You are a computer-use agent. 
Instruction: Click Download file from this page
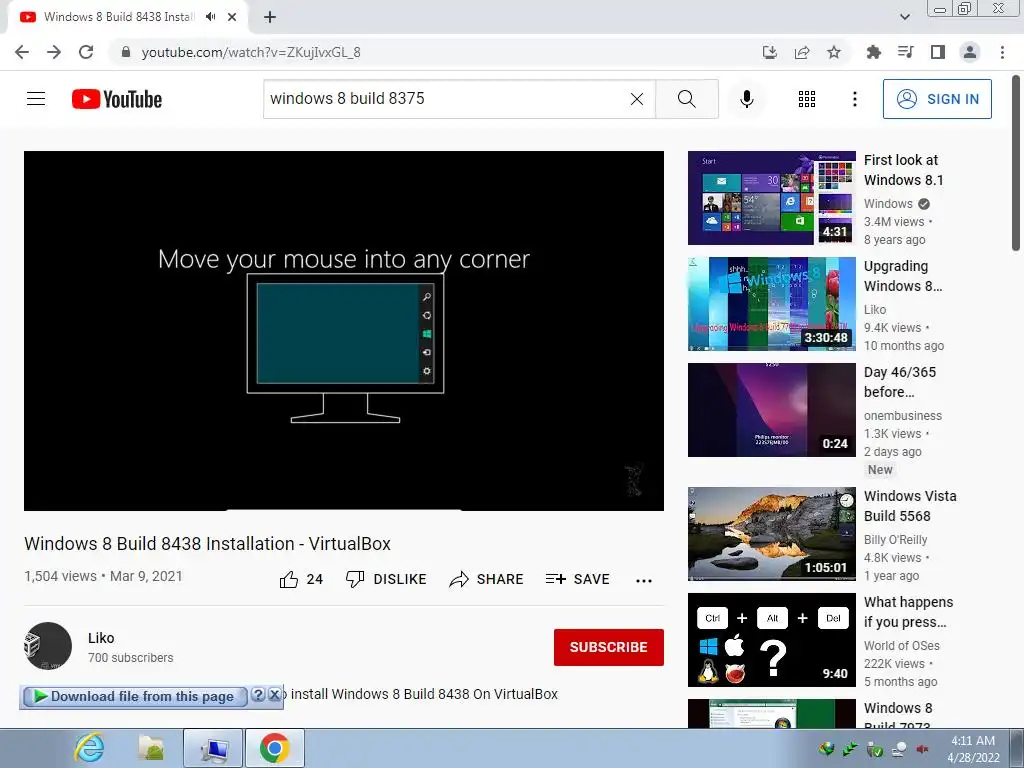coord(135,696)
